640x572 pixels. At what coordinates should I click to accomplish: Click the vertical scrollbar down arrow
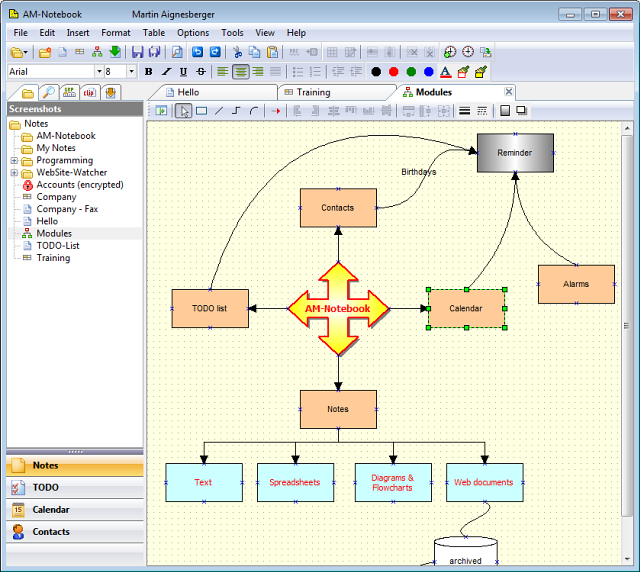627,559
